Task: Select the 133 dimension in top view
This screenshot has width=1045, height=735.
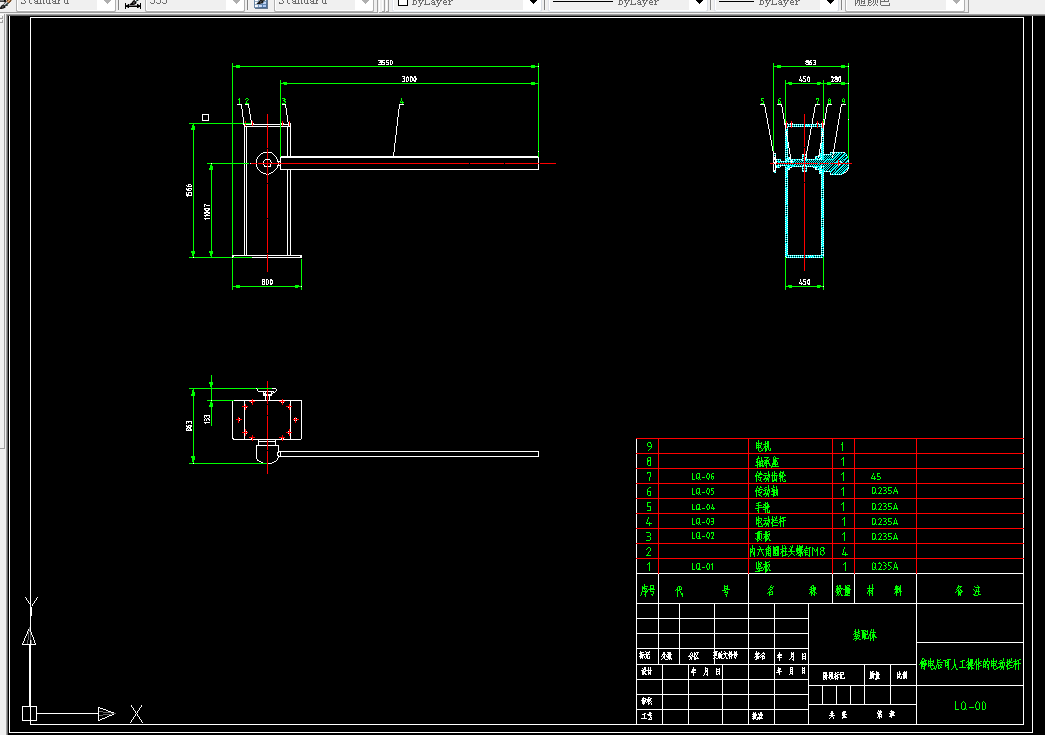Action: (207, 419)
